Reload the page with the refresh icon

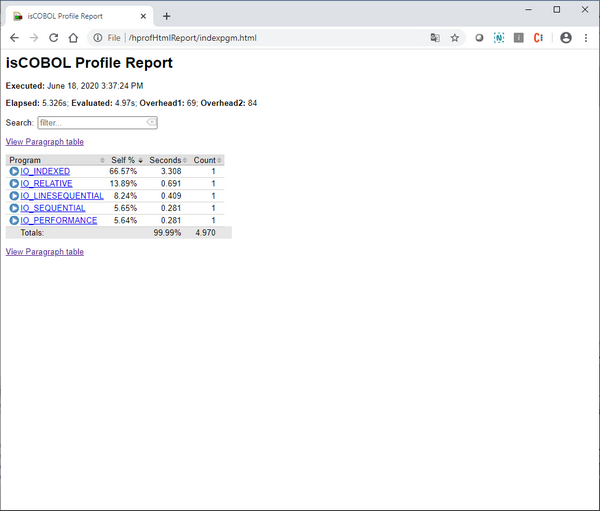click(x=54, y=38)
